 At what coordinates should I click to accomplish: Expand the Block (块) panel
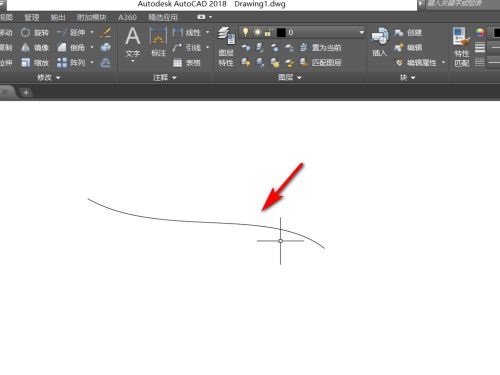407,78
